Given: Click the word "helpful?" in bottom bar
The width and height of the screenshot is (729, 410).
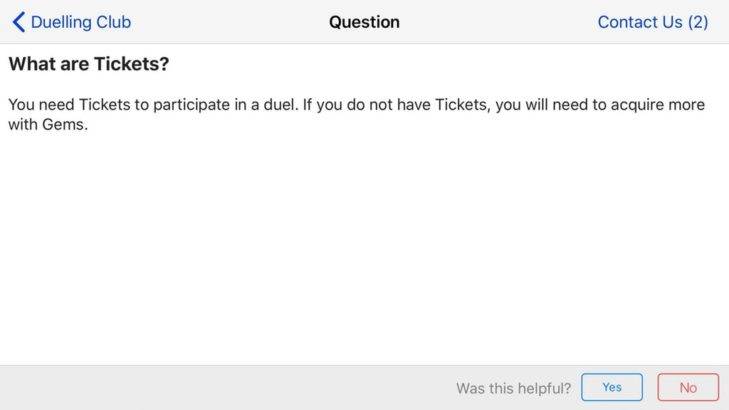Looking at the screenshot, I should [x=542, y=388].
